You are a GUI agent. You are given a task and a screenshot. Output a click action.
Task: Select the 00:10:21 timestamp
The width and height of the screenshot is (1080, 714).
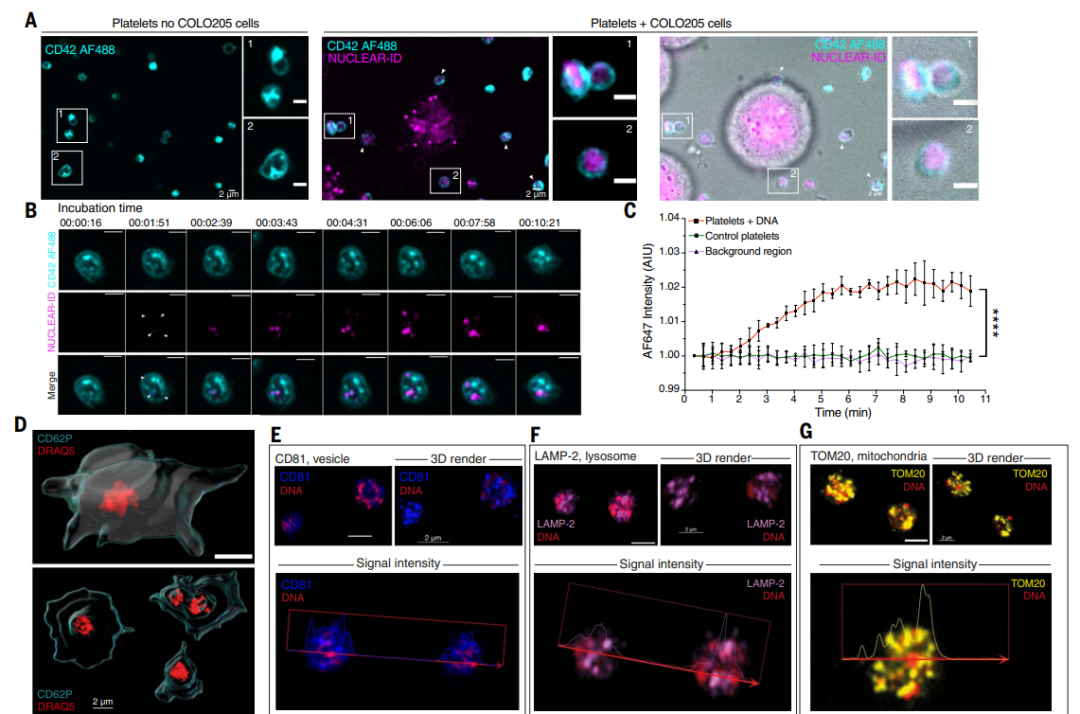point(539,223)
